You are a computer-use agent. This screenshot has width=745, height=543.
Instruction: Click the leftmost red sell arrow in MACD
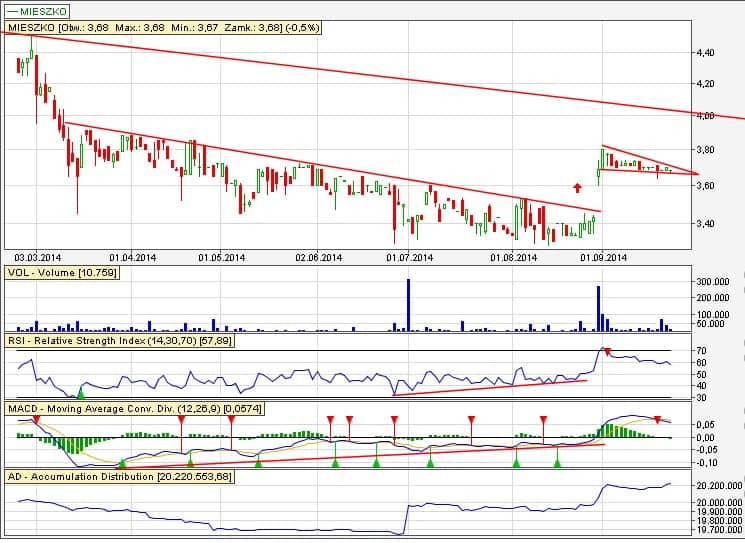coord(36,420)
